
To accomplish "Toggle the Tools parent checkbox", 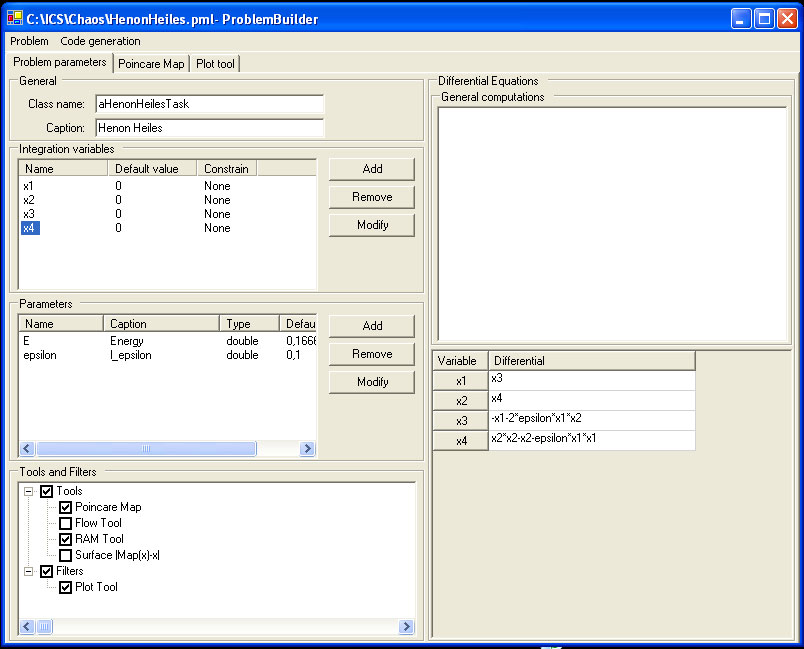I will click(47, 491).
